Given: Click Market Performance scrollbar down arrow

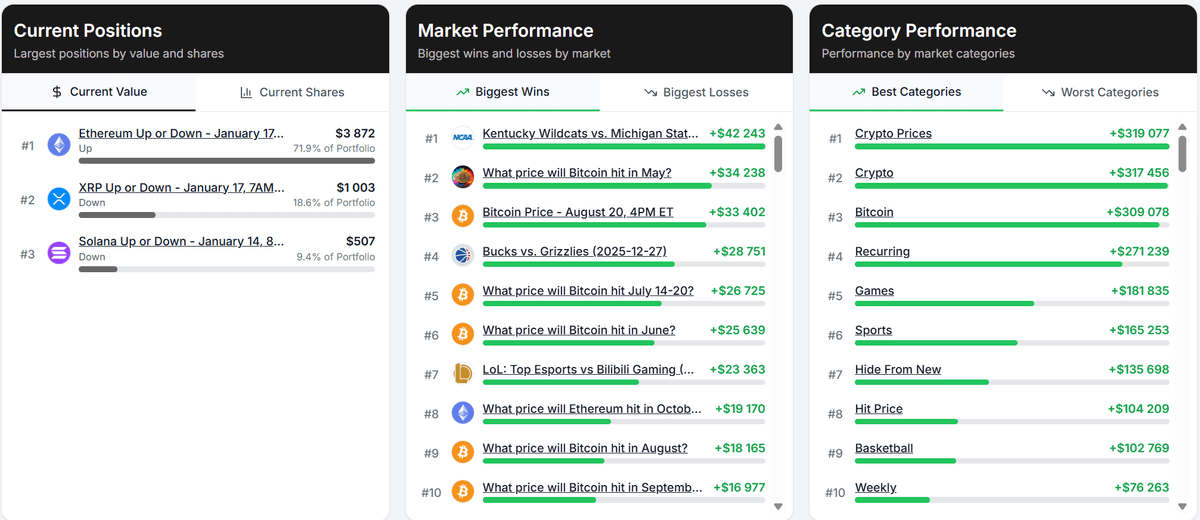Looking at the screenshot, I should point(778,507).
